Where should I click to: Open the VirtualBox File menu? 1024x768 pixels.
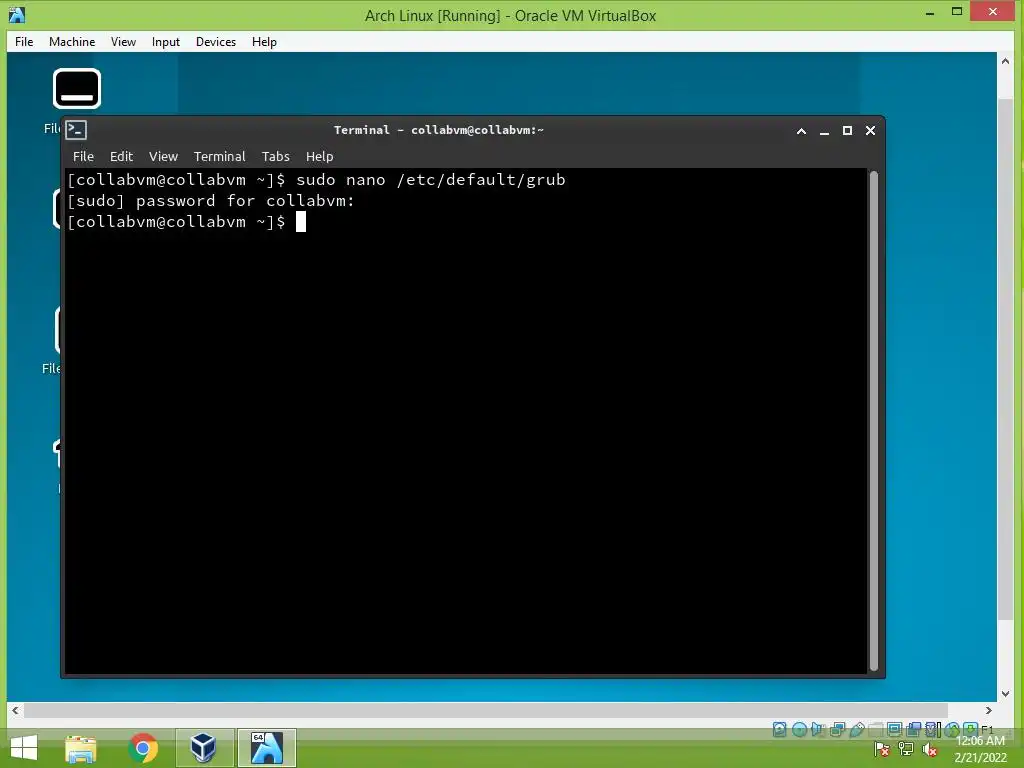pyautogui.click(x=24, y=42)
